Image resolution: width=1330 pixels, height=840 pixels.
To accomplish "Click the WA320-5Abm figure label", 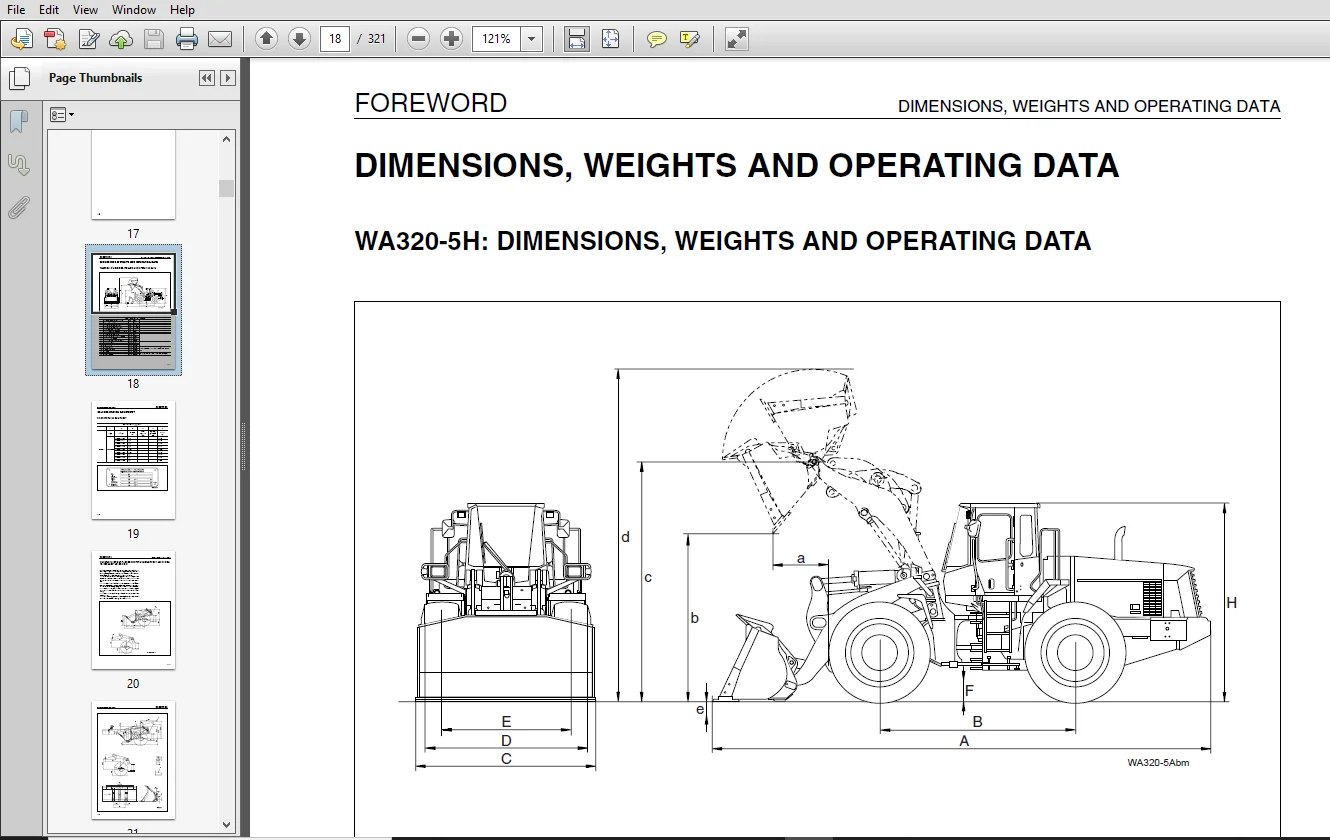I will point(1158,763).
